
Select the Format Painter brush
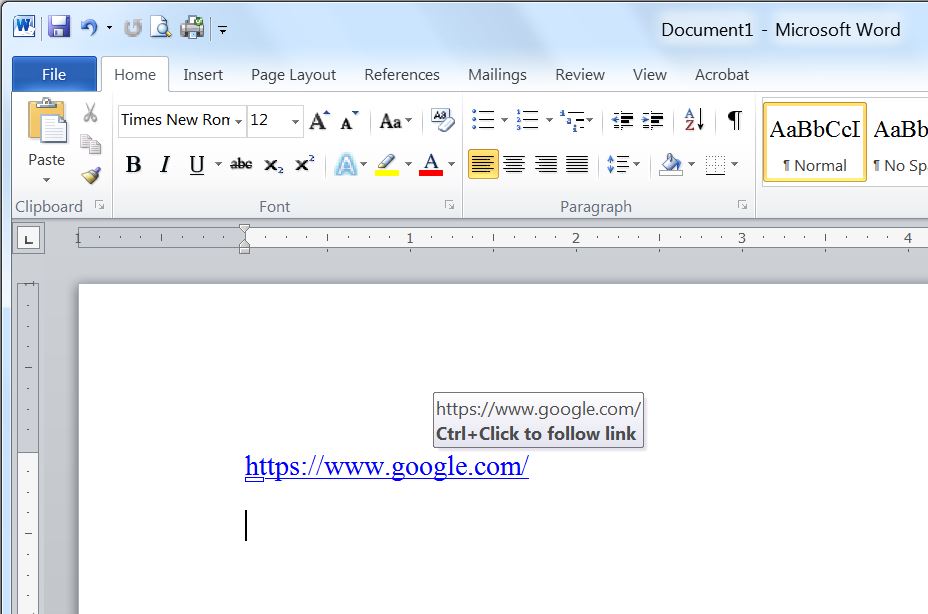tap(91, 175)
